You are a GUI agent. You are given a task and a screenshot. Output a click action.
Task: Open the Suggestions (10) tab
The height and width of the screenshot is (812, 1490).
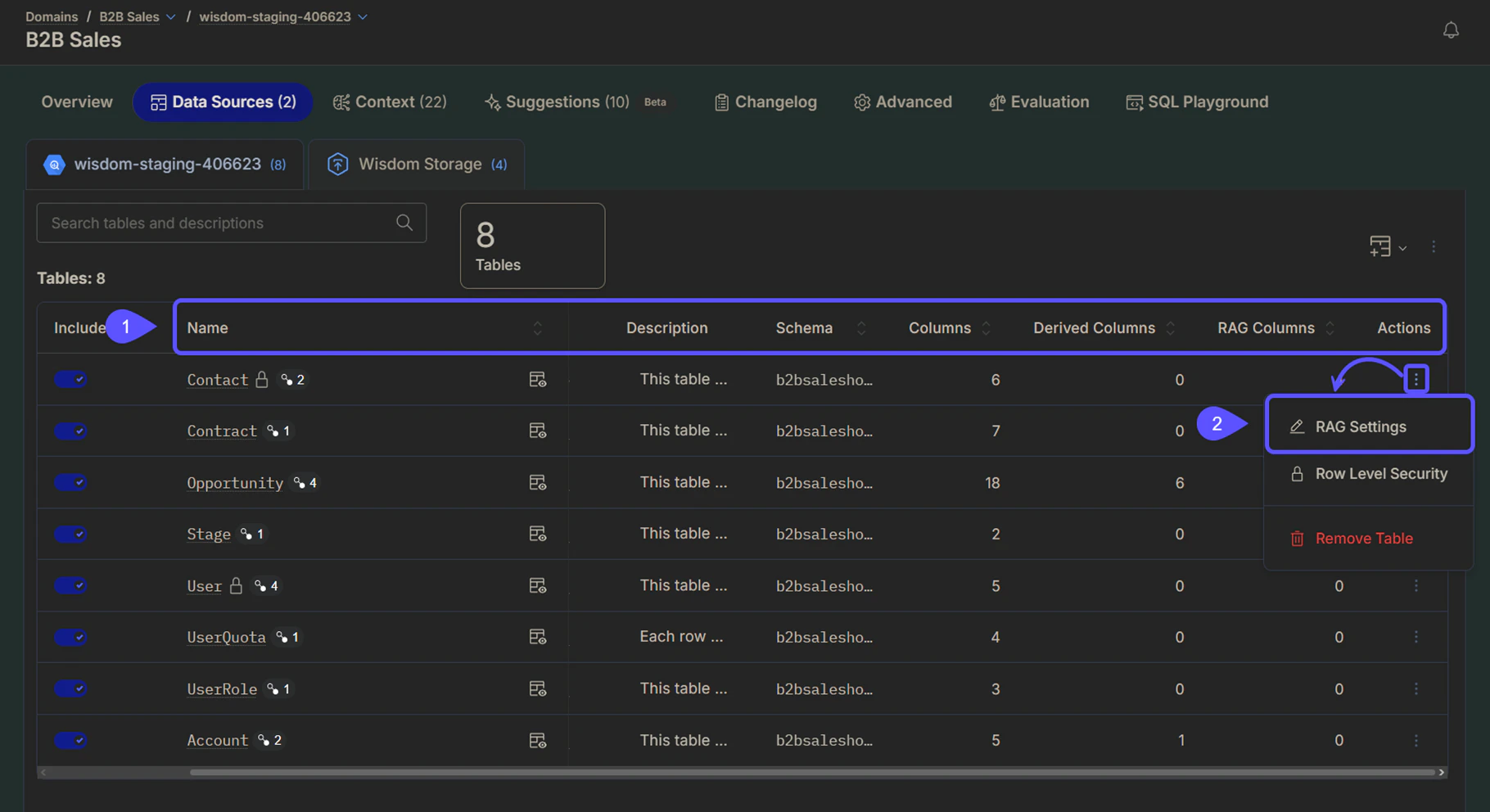tap(576, 101)
